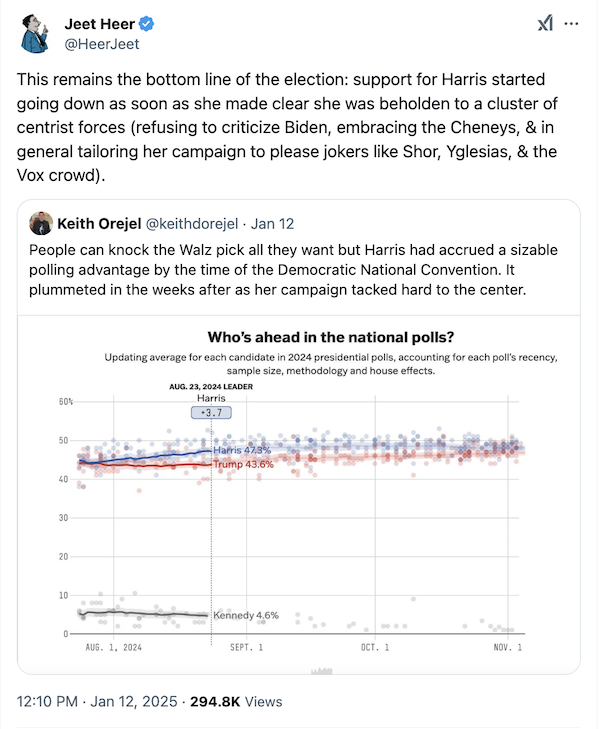Screen dimensions: 600x729
Task: Open the 12:10 PM timestamp link
Action: [50, 703]
